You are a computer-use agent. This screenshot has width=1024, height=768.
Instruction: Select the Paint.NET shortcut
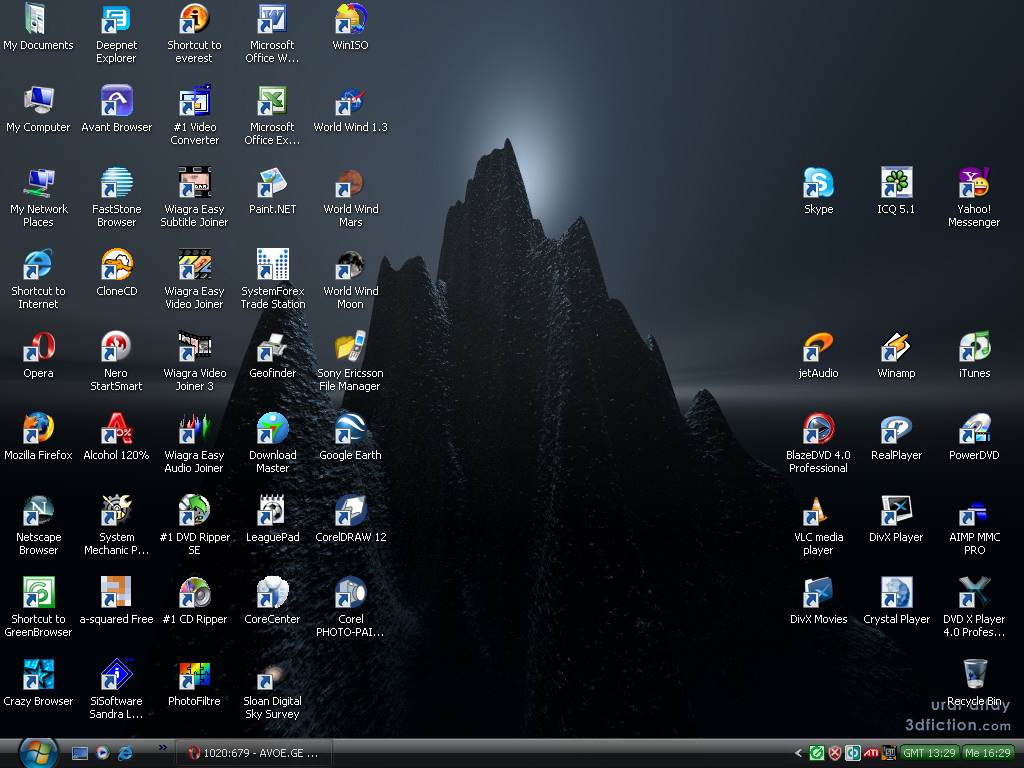click(272, 183)
